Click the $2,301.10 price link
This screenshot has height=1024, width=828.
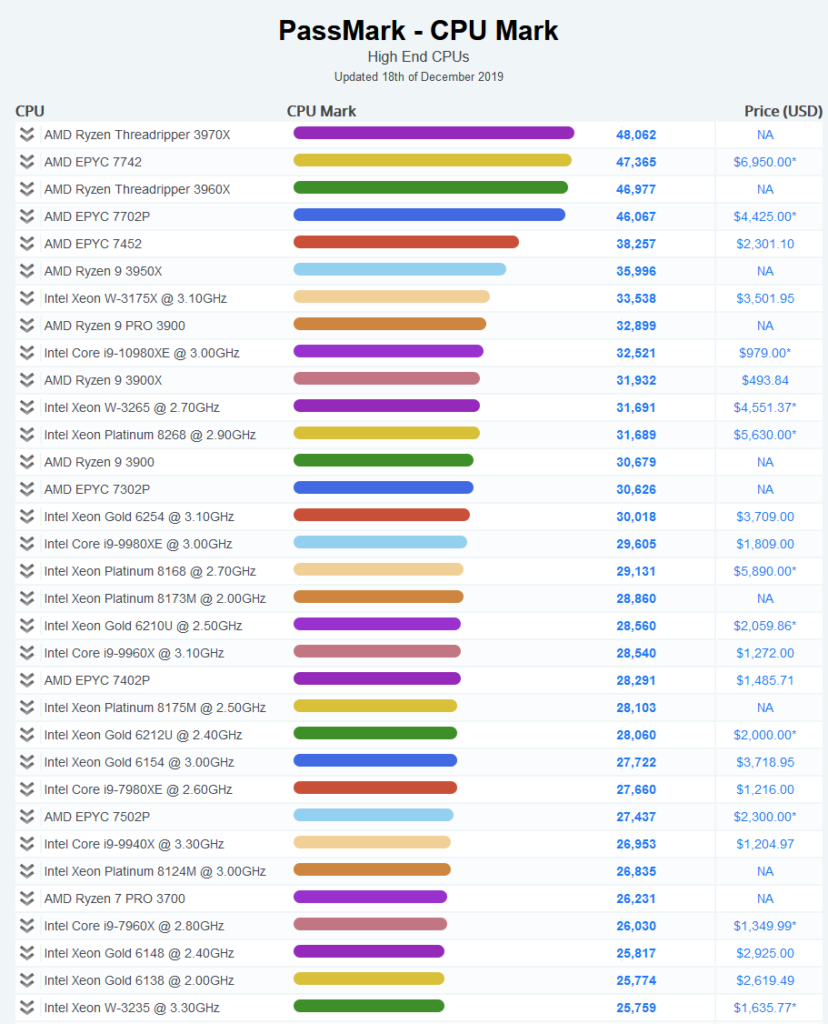[765, 244]
